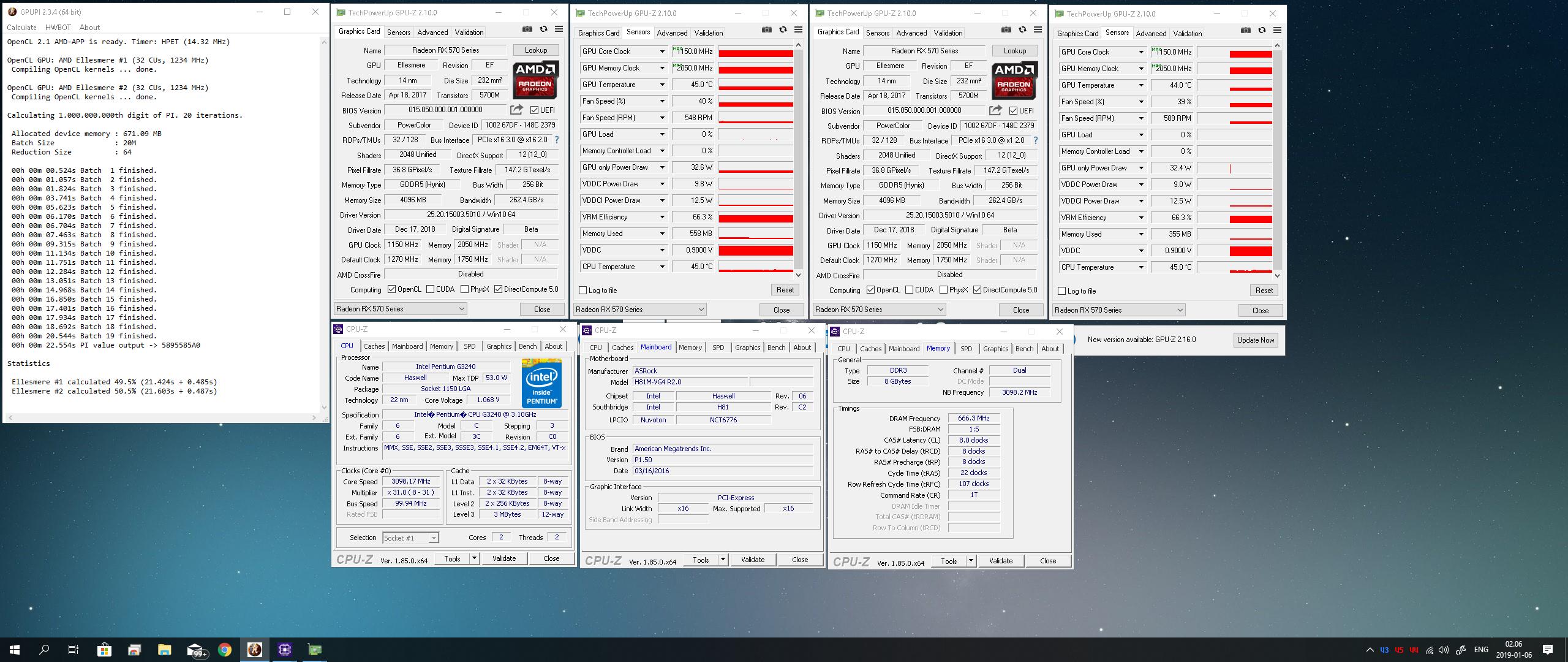
Task: Click BIOS export icon in GPU-Z x1 2.0 window
Action: [x=995, y=110]
